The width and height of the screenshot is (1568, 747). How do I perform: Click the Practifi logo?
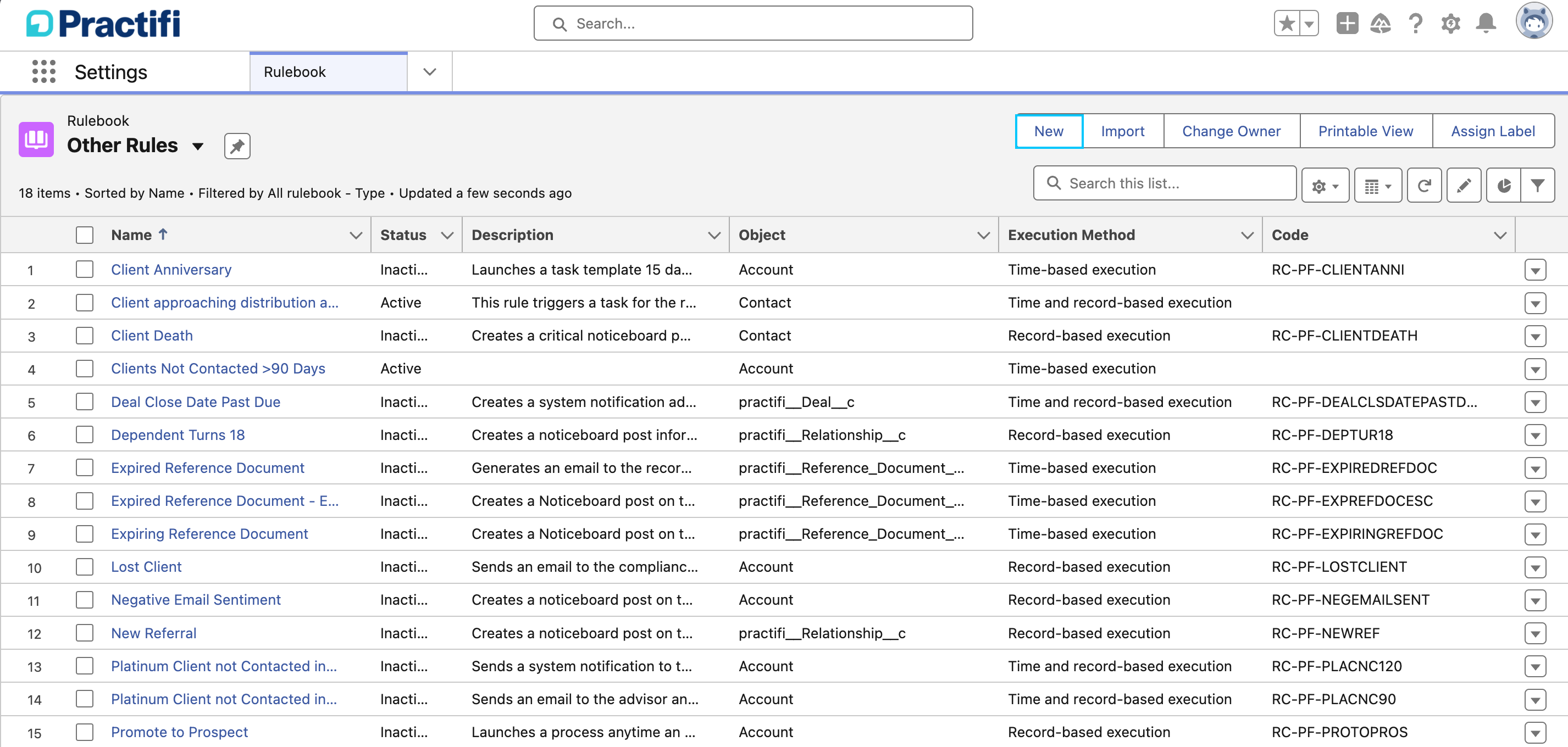coord(103,24)
